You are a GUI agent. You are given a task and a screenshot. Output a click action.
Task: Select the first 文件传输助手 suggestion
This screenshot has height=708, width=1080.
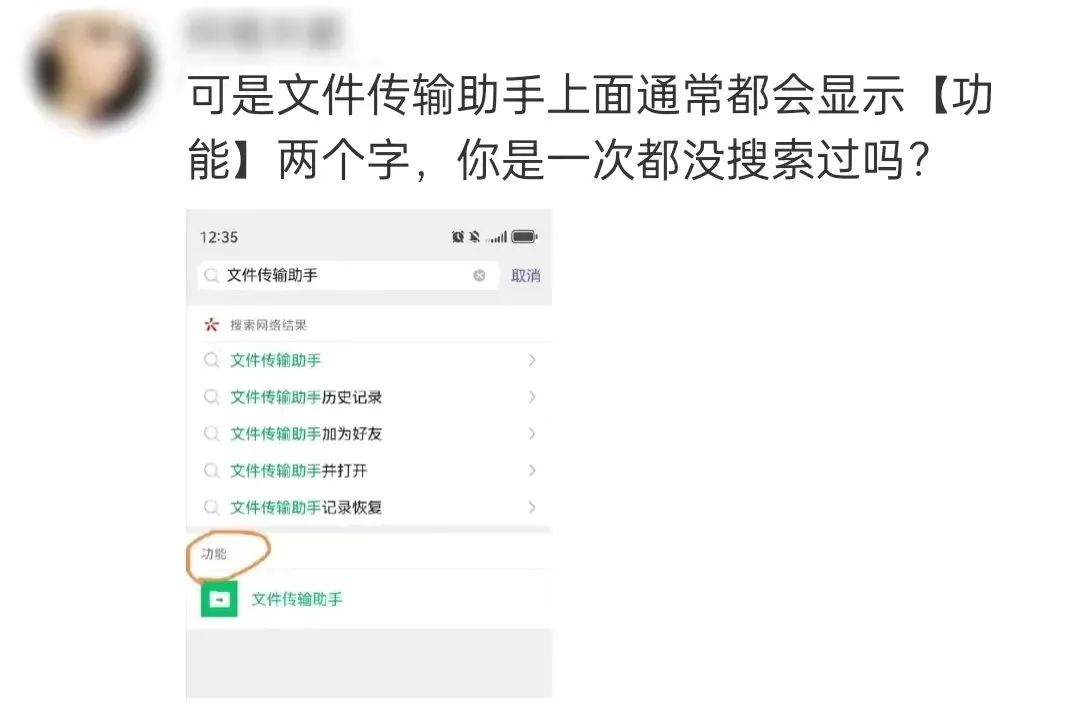pos(369,360)
